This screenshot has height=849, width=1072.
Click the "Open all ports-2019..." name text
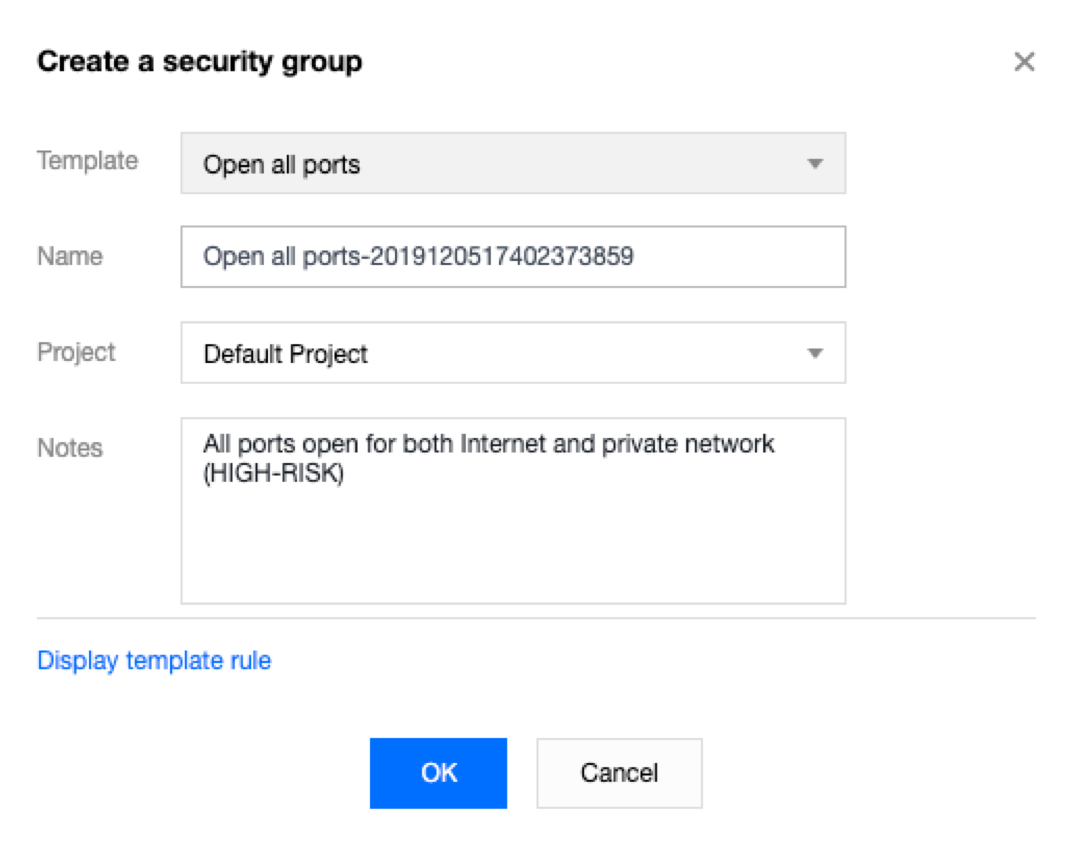(418, 257)
